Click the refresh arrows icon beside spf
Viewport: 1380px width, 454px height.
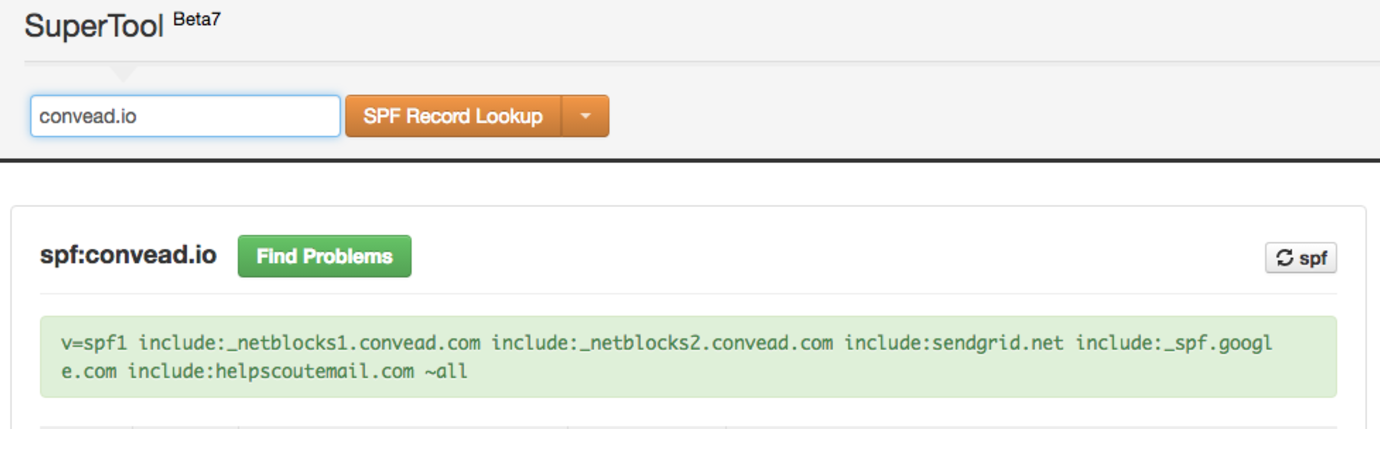tap(1285, 258)
